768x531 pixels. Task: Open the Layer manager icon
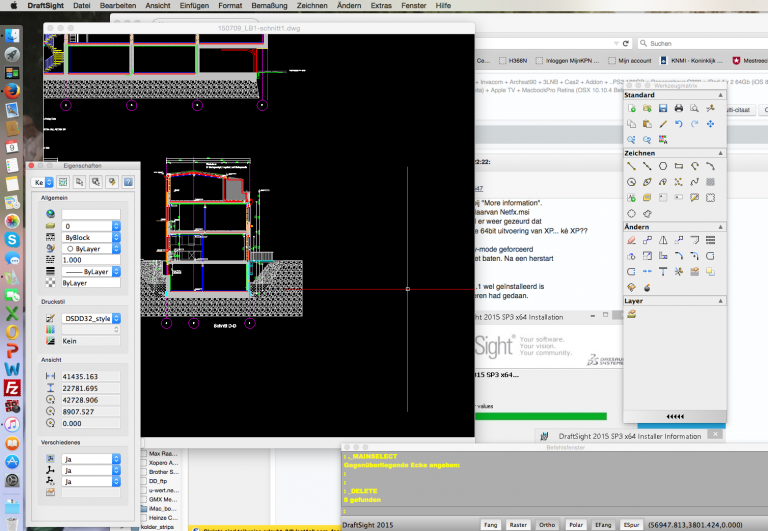631,314
